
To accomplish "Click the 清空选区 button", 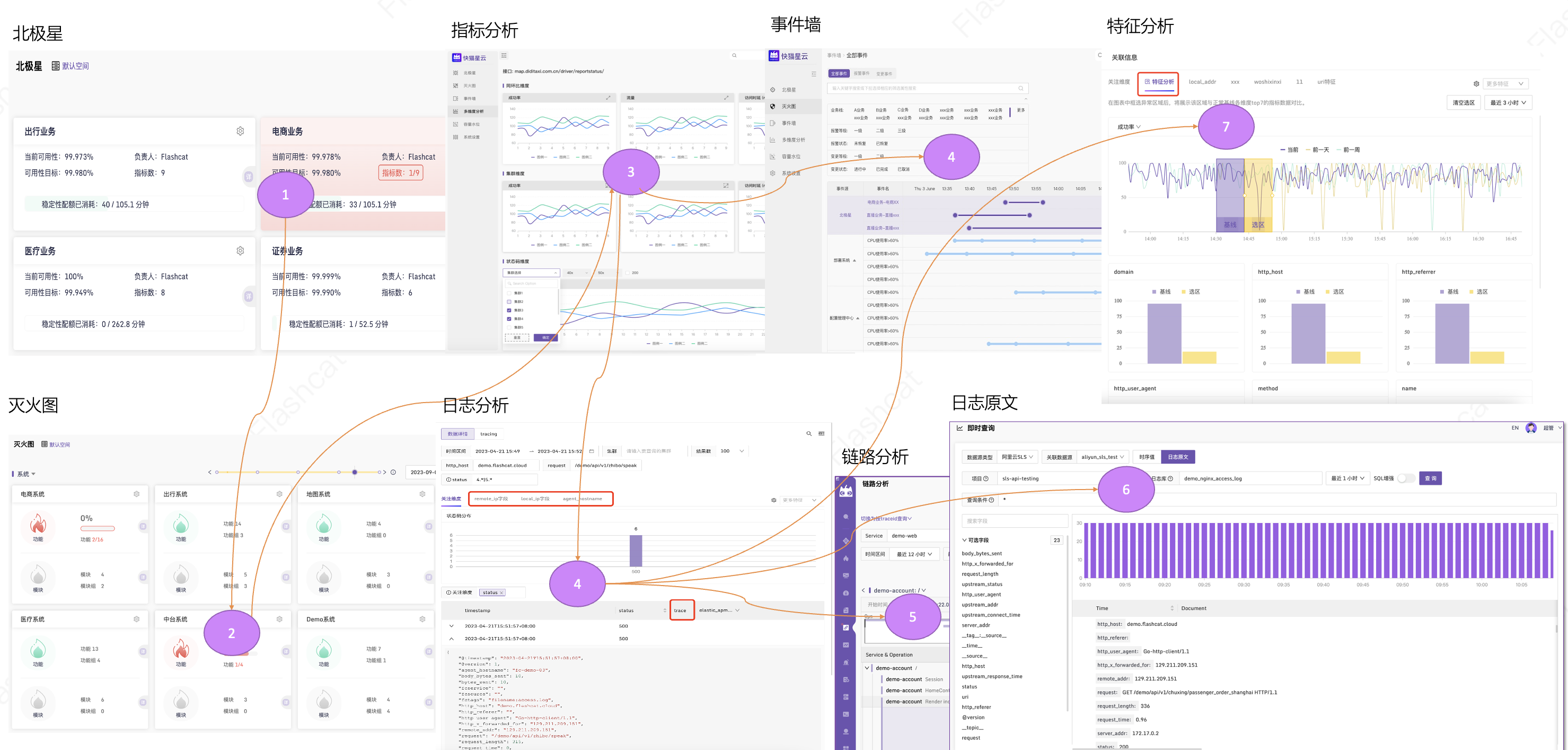I will pos(1463,102).
